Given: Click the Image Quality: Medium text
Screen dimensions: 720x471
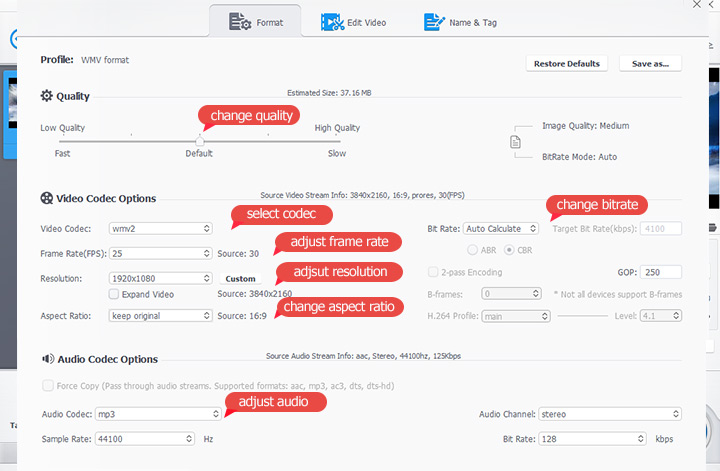Looking at the screenshot, I should [585, 126].
